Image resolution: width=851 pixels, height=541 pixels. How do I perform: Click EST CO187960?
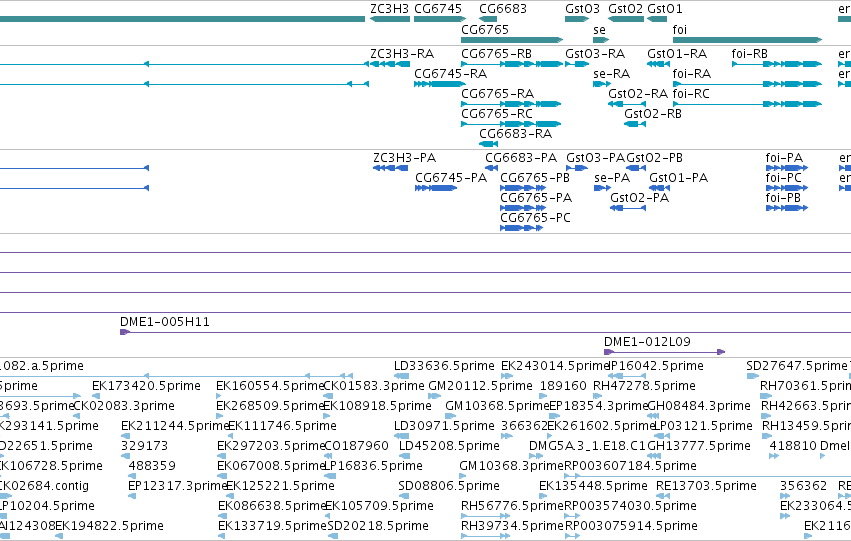pos(328,456)
